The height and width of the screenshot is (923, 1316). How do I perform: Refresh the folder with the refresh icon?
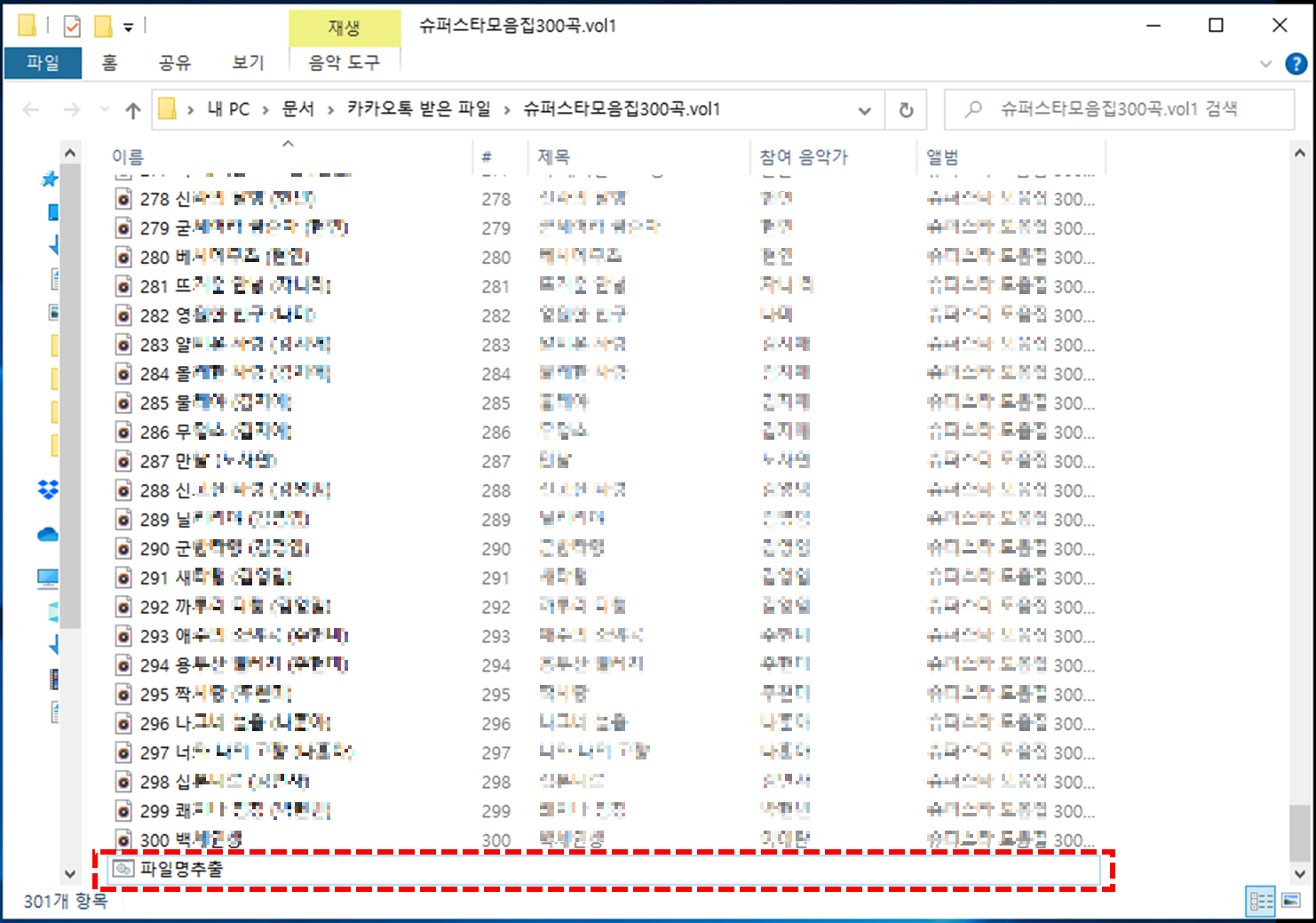click(x=905, y=109)
